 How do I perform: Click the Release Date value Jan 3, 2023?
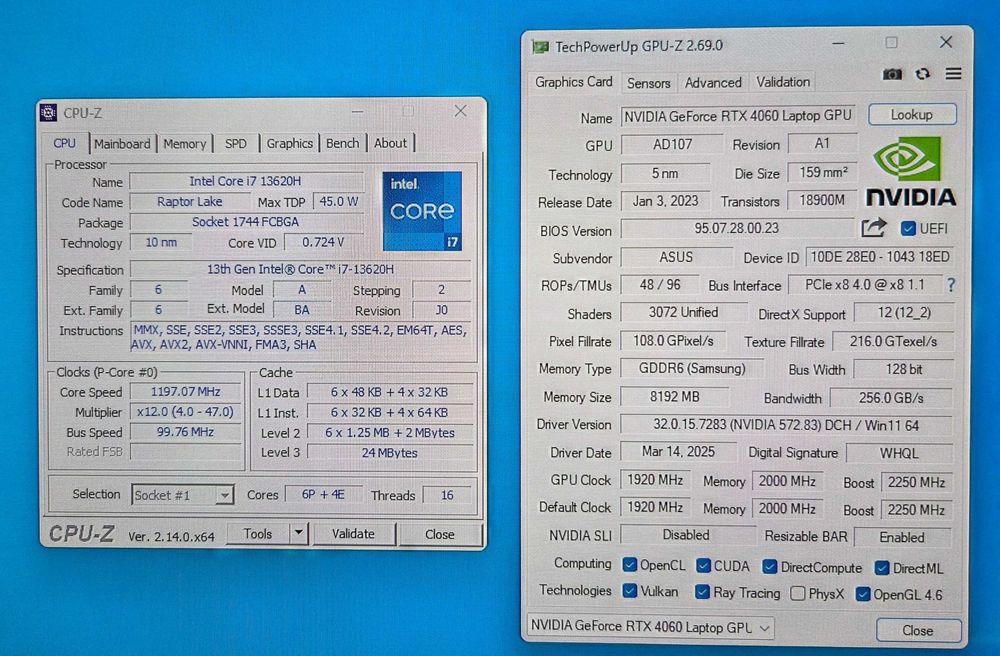[665, 201]
